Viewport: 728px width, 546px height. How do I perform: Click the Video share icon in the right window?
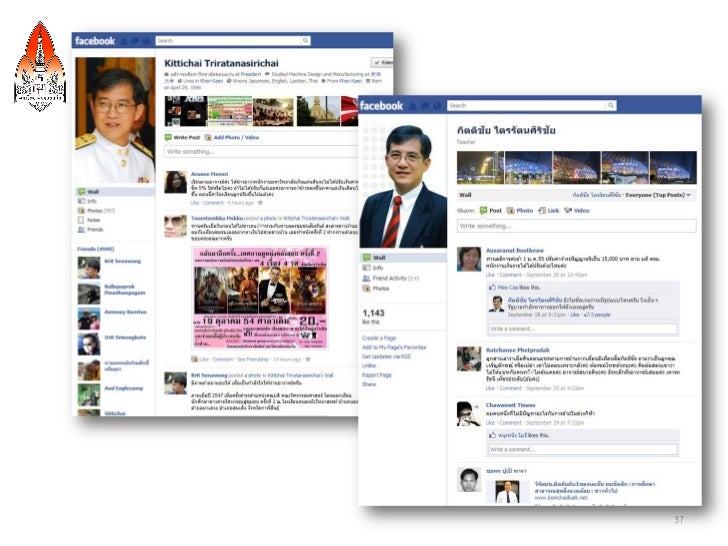(568, 210)
